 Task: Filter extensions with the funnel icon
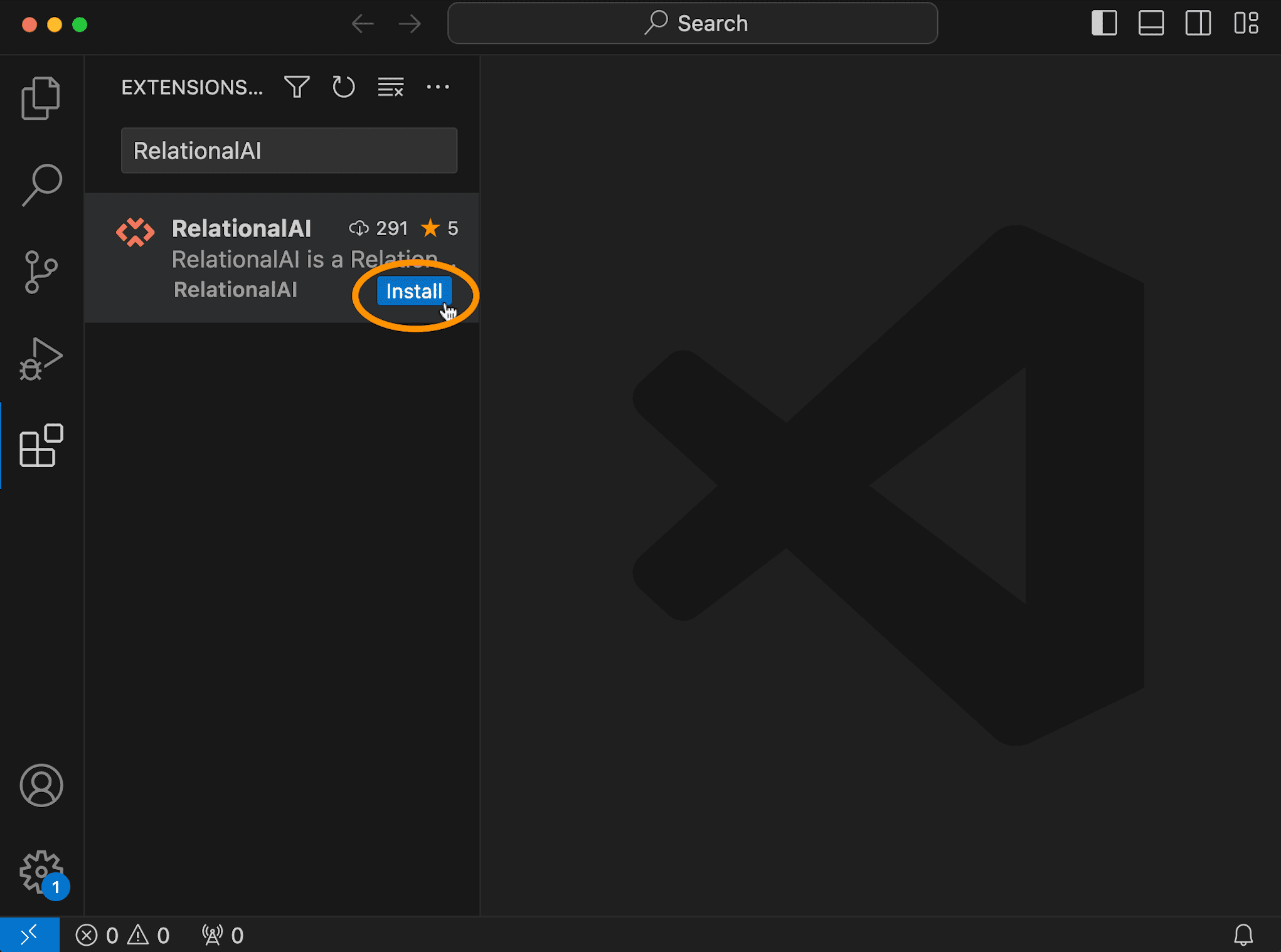coord(297,87)
